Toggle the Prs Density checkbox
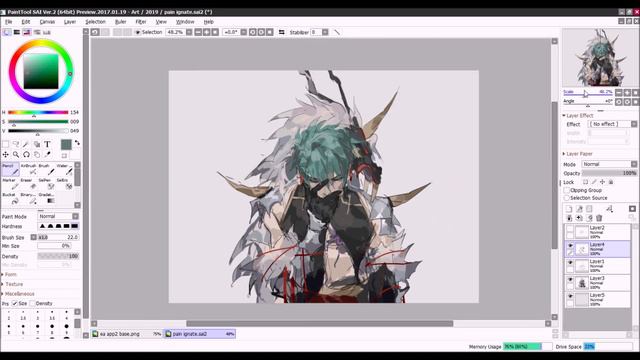The height and width of the screenshot is (360, 640). [32, 303]
